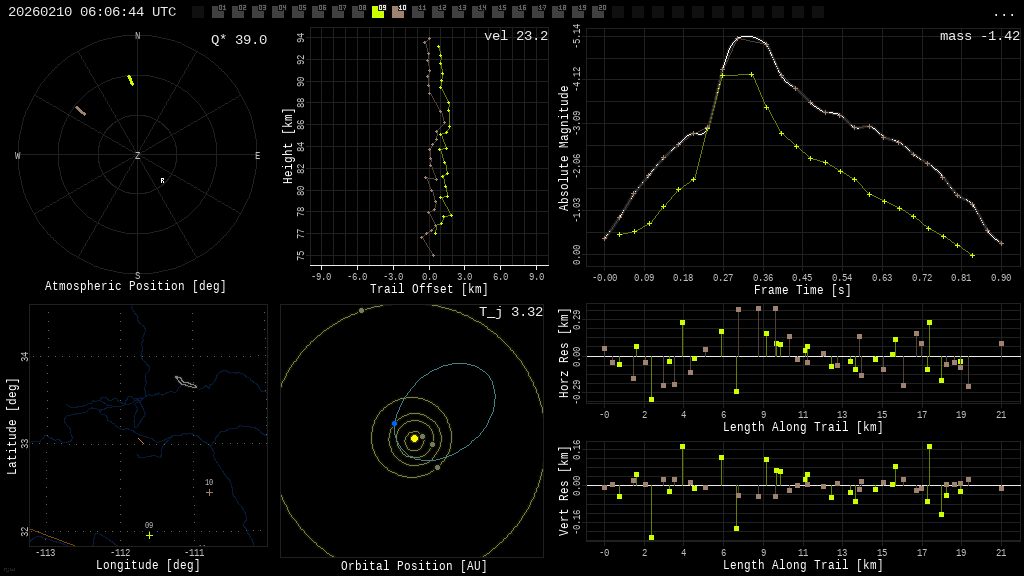
Task: Click station 09 yellow cross on map
Action: 149,535
